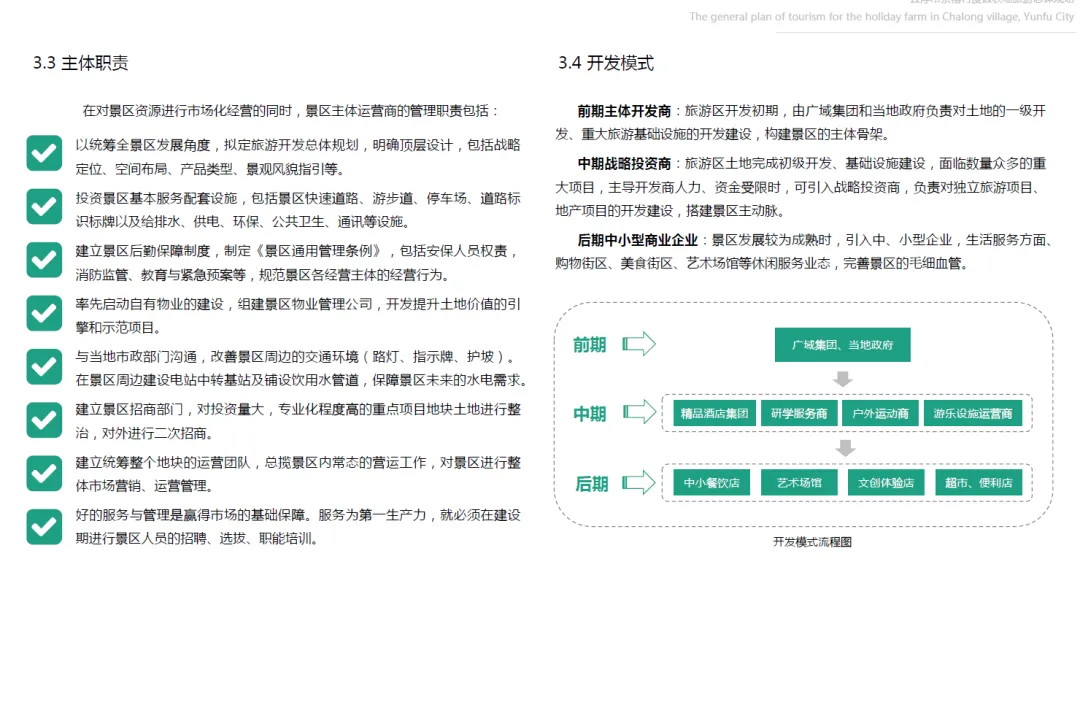Viewport: 1080px width, 710px height.
Task: Click the checkmark beside 与当地市政部门沟通
Action: tap(44, 366)
